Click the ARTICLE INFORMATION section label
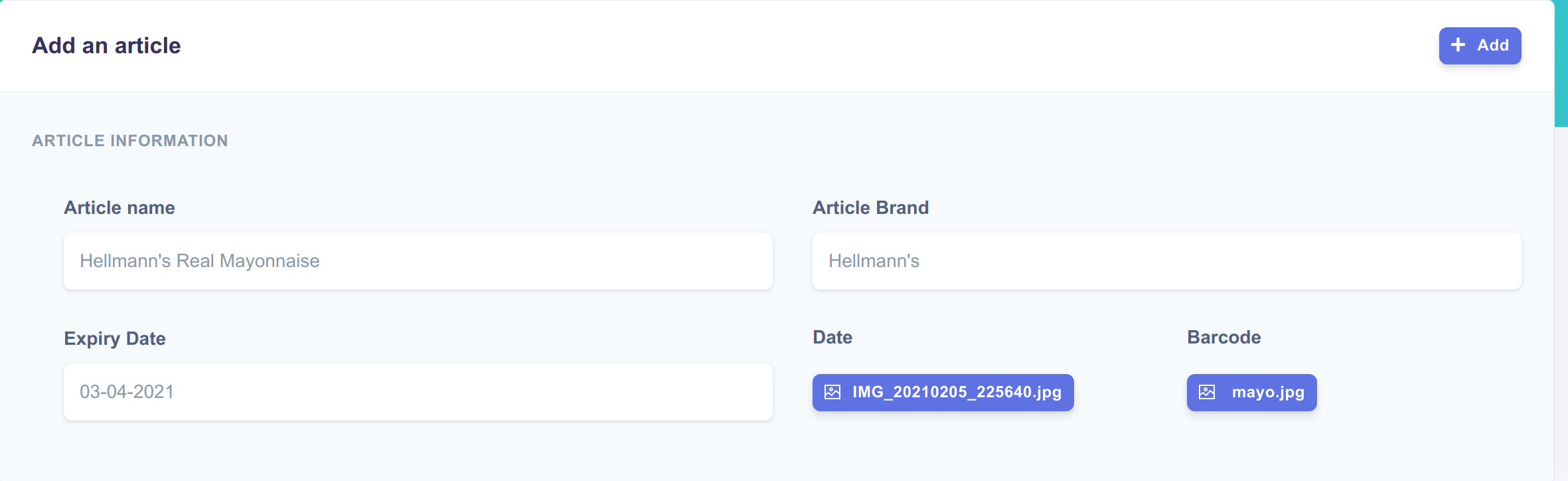The image size is (1568, 481). click(x=130, y=141)
